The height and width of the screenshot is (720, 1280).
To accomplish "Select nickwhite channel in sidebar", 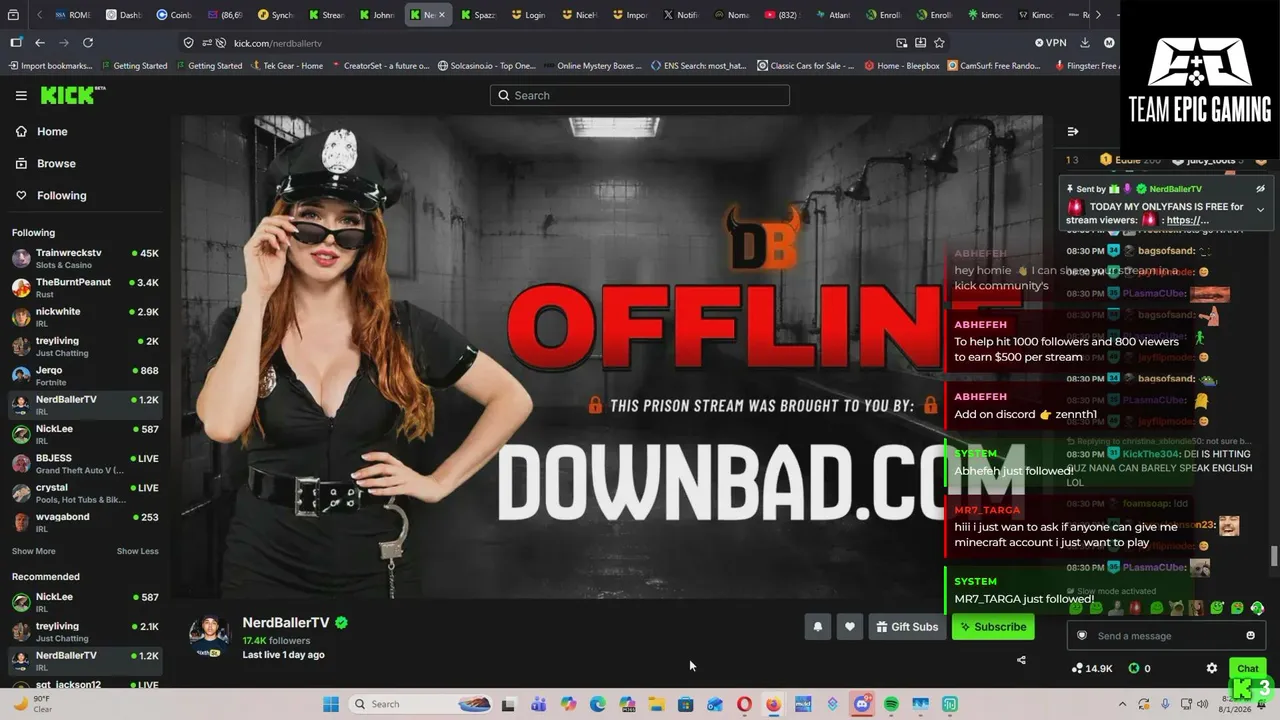I will [x=85, y=316].
